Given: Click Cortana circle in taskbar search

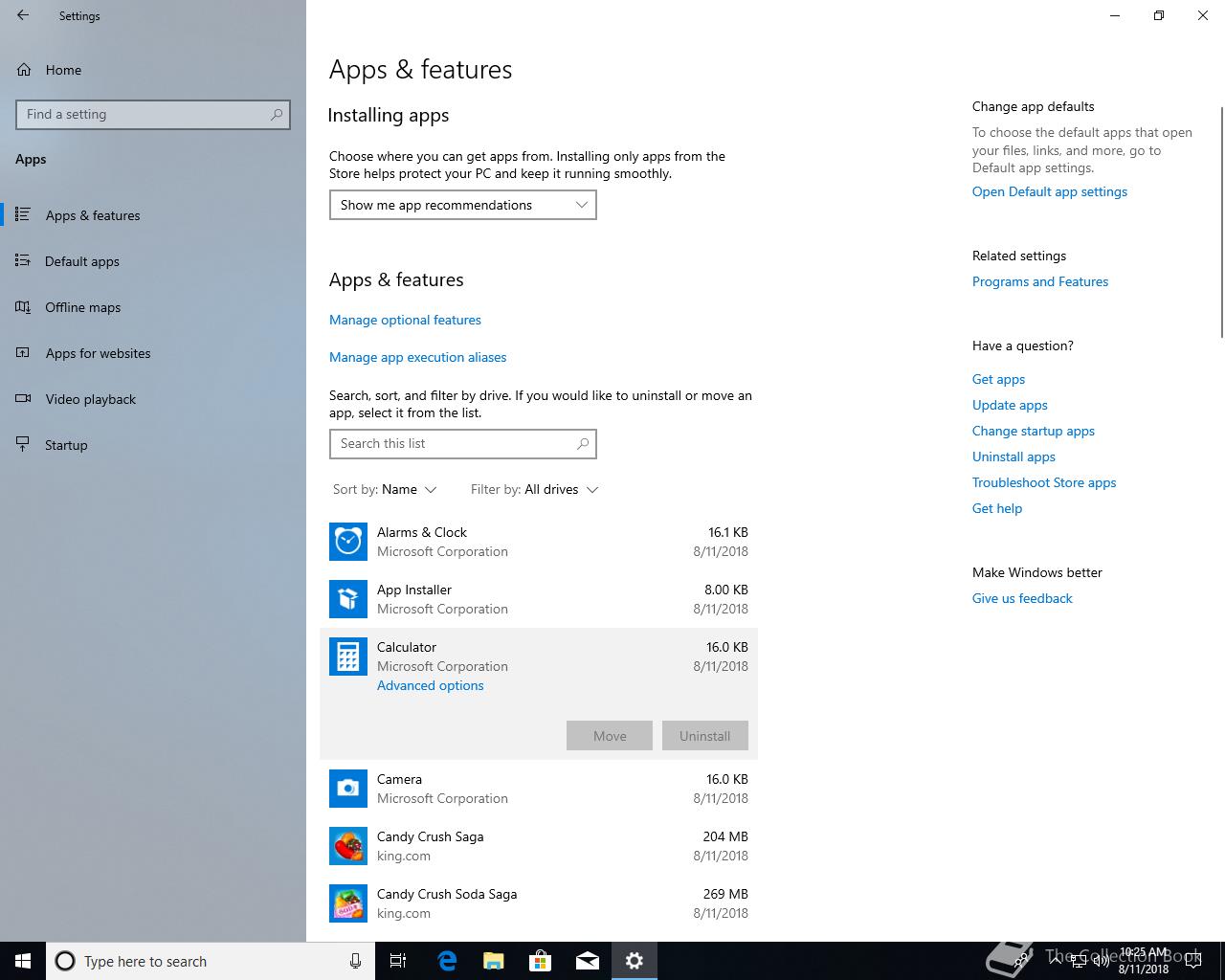Looking at the screenshot, I should pyautogui.click(x=65, y=961).
